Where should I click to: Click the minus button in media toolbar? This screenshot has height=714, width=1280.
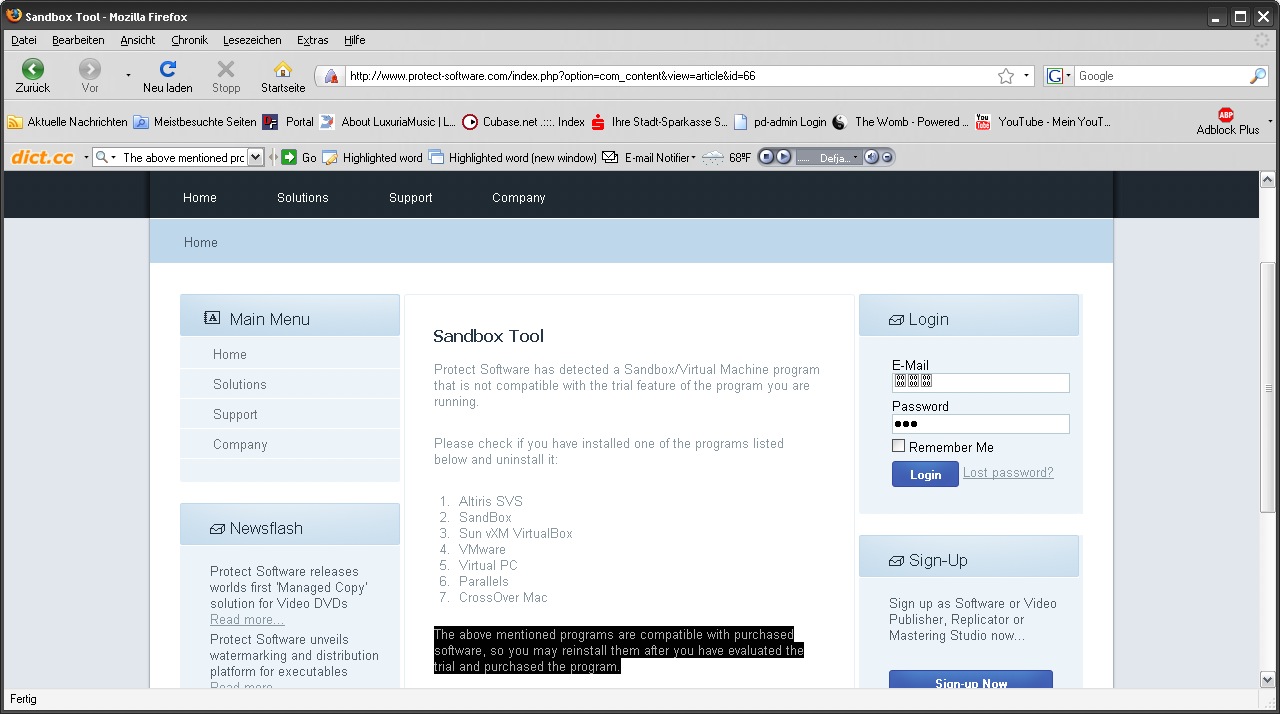[887, 157]
